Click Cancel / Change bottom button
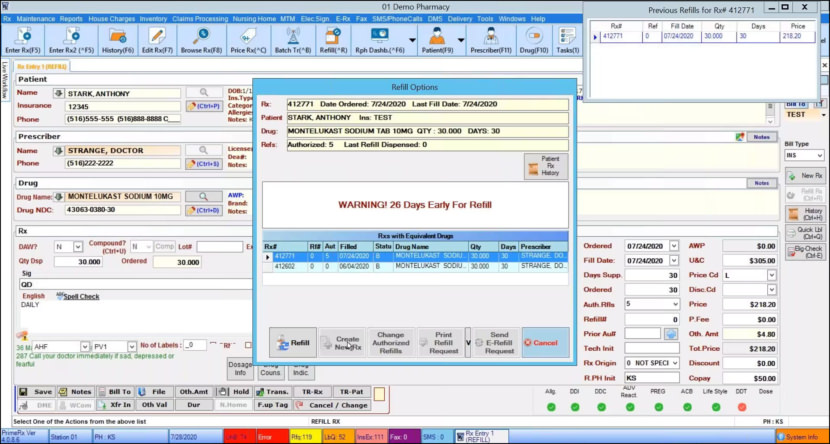830x444 pixels. click(332, 405)
